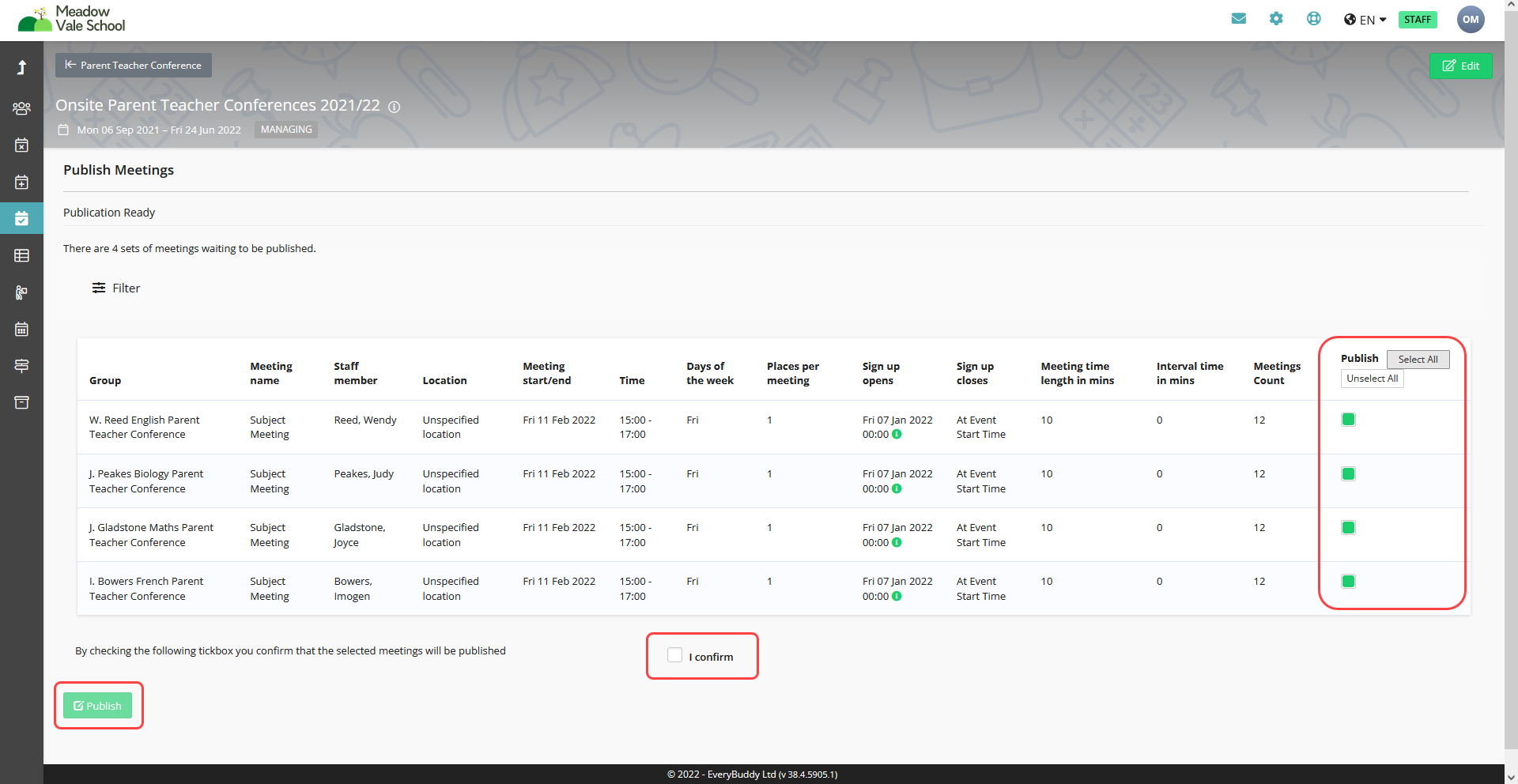
Task: Toggle publish swatch for J. Gladstone Maths
Action: point(1348,528)
